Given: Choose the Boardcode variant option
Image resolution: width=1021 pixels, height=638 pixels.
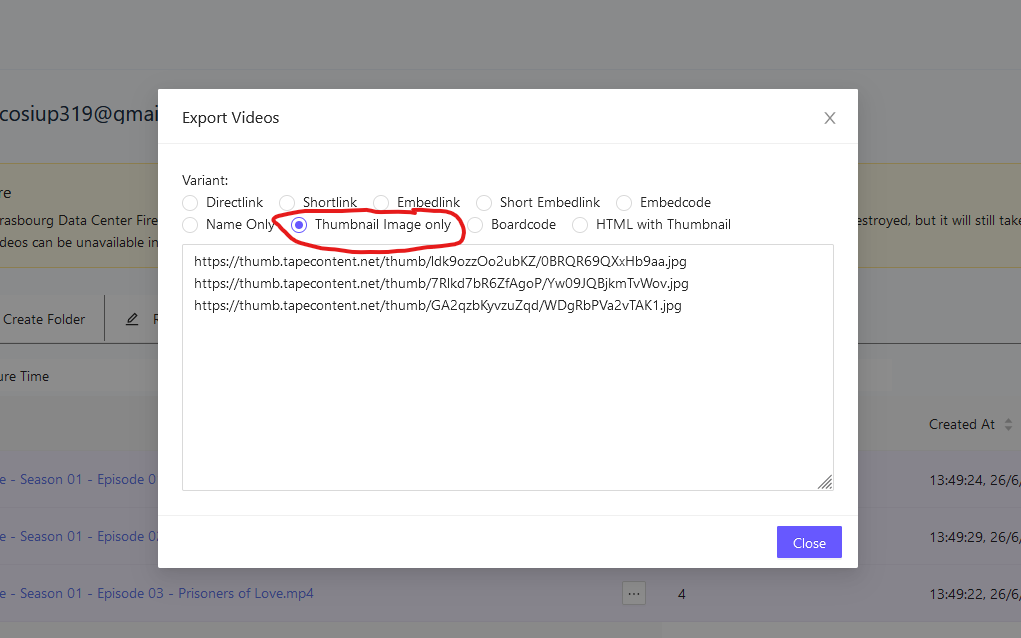Looking at the screenshot, I should [x=475, y=225].
